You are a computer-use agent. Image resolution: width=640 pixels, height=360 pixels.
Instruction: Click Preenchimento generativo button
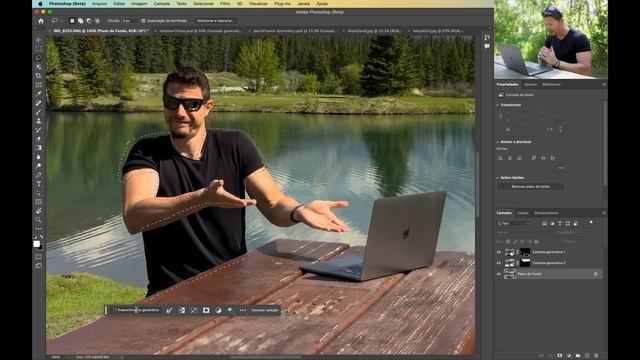(x=136, y=310)
